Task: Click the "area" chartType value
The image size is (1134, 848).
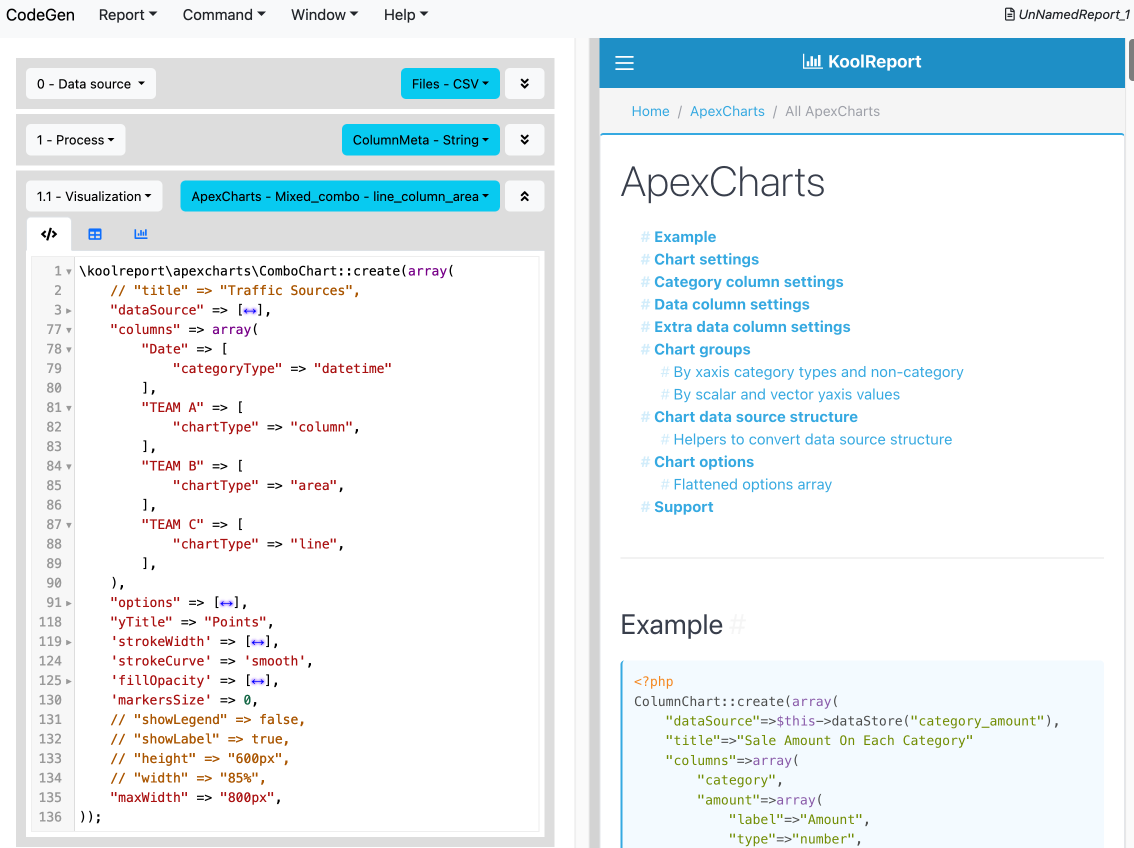Action: click(313, 486)
